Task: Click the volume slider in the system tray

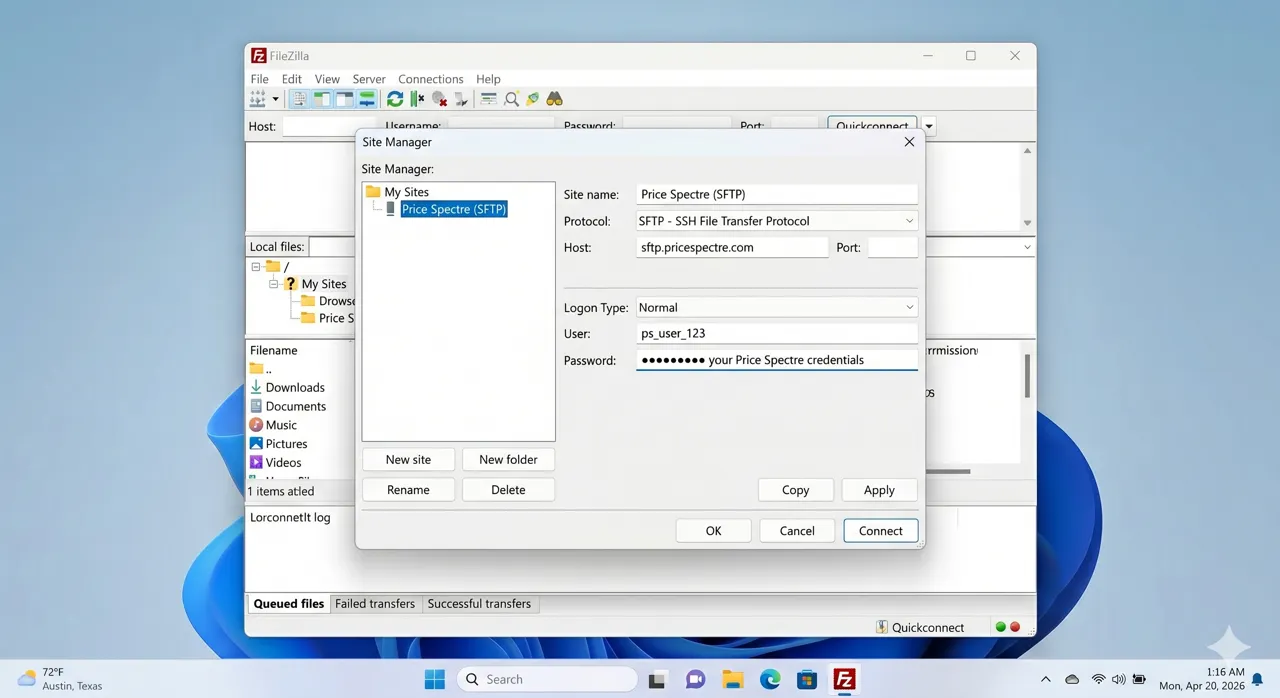Action: click(x=1119, y=679)
